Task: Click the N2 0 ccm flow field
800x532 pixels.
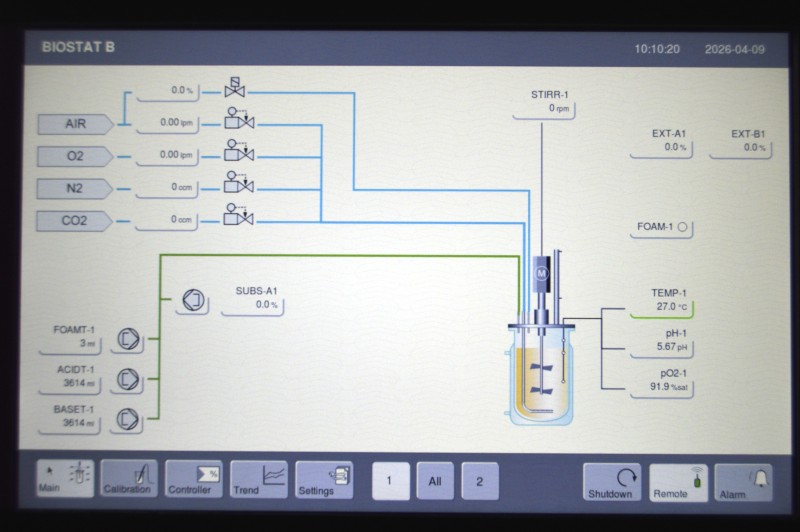Action: click(x=167, y=188)
